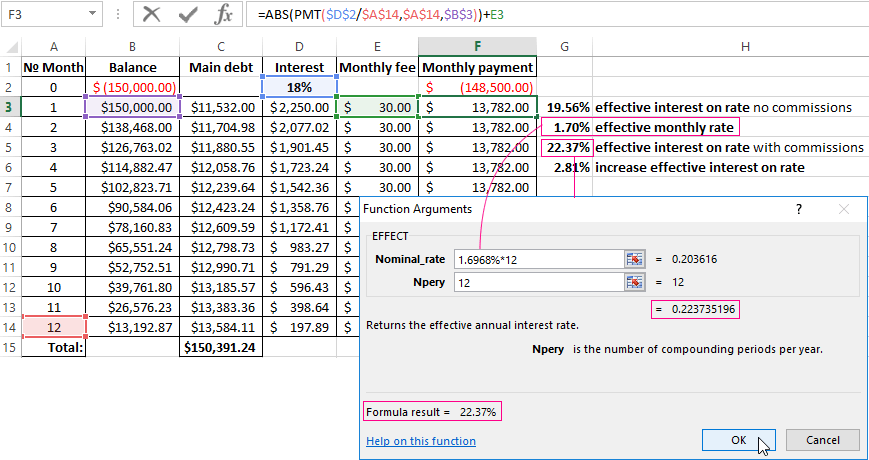Click the row 3 monthly fee 30.00 cell
This screenshot has height=460, width=869.
pos(377,108)
